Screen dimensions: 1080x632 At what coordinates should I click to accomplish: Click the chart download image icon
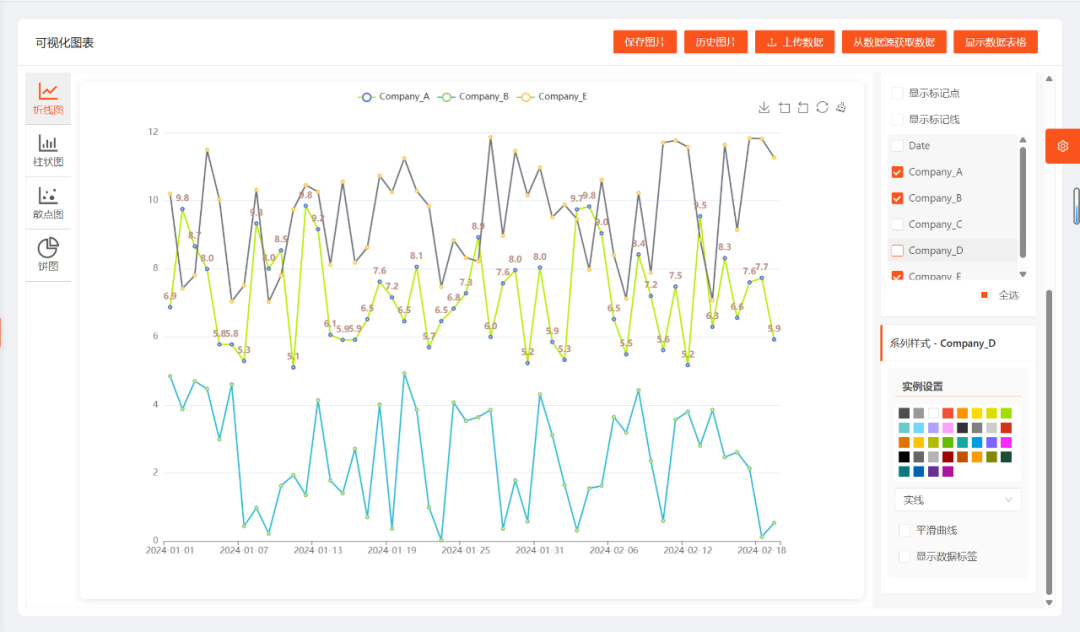point(764,107)
